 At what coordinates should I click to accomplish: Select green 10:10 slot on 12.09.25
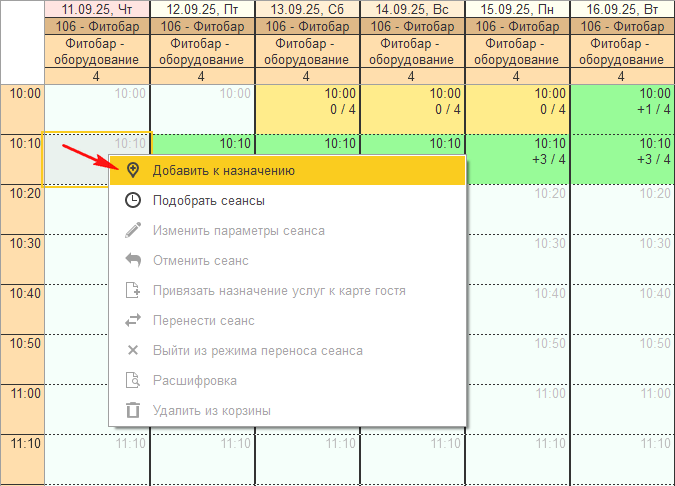click(202, 145)
